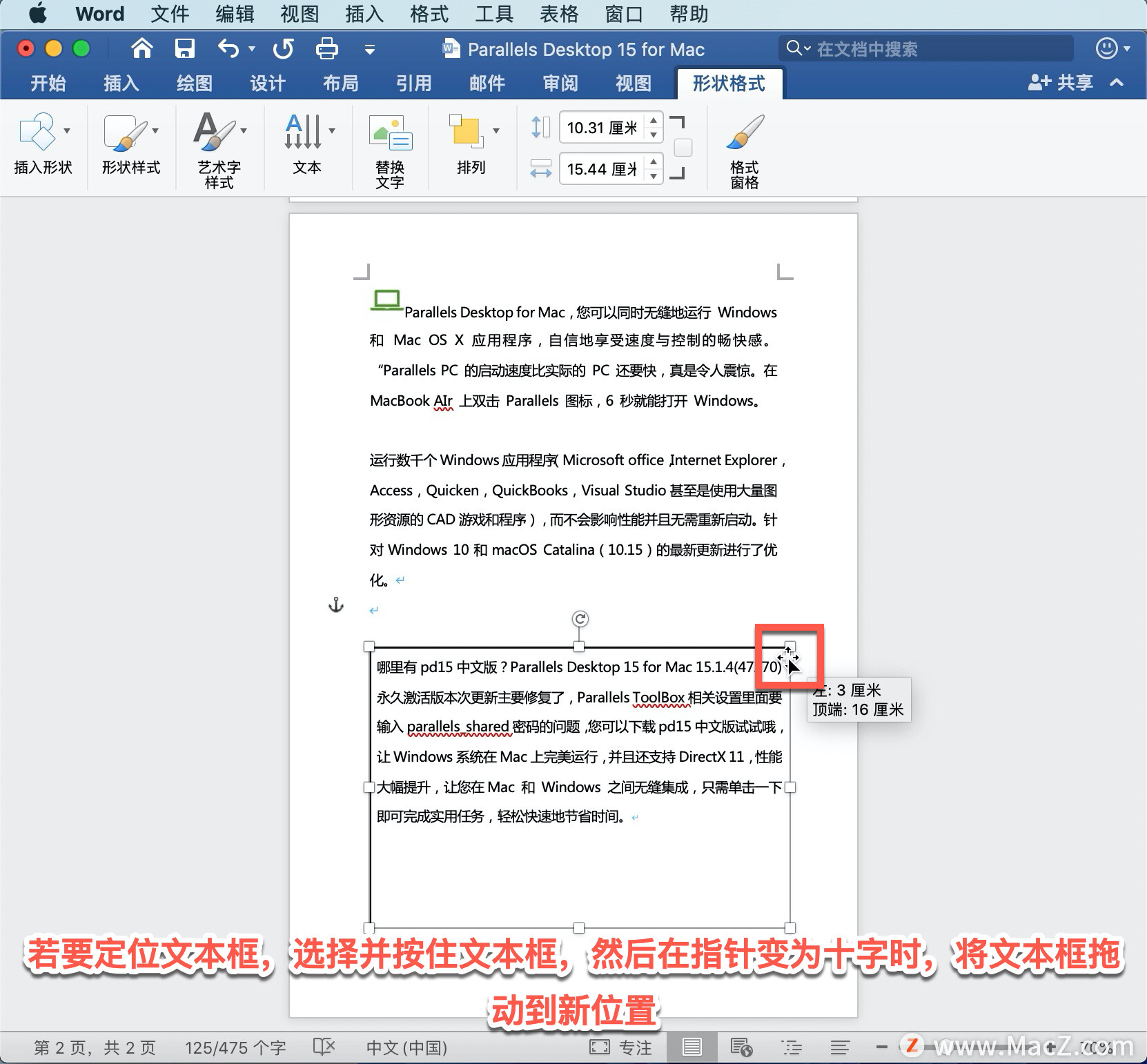
Task: Open the Word application menu
Action: (100, 14)
